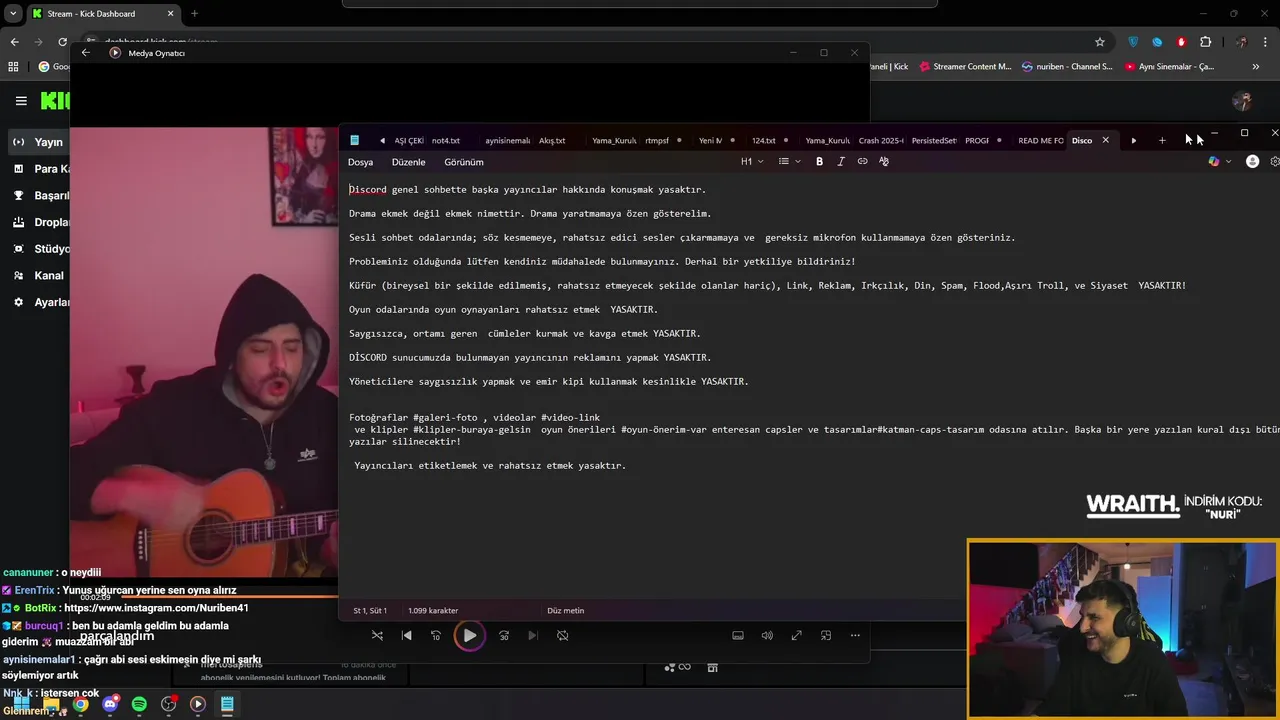
Task: Open the Görünüm menu in Notepad
Action: tap(463, 162)
